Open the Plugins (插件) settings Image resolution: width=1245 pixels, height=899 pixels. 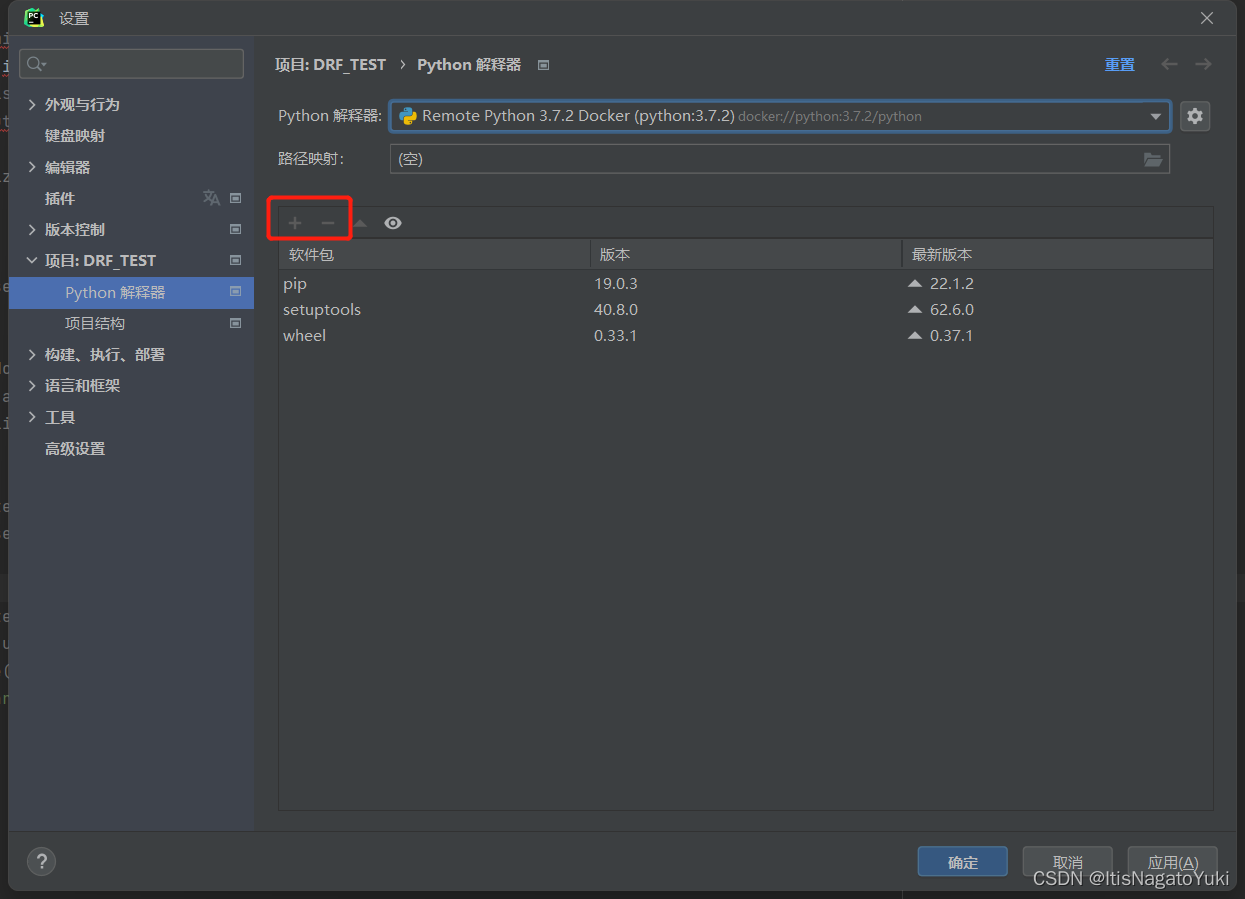[x=60, y=198]
